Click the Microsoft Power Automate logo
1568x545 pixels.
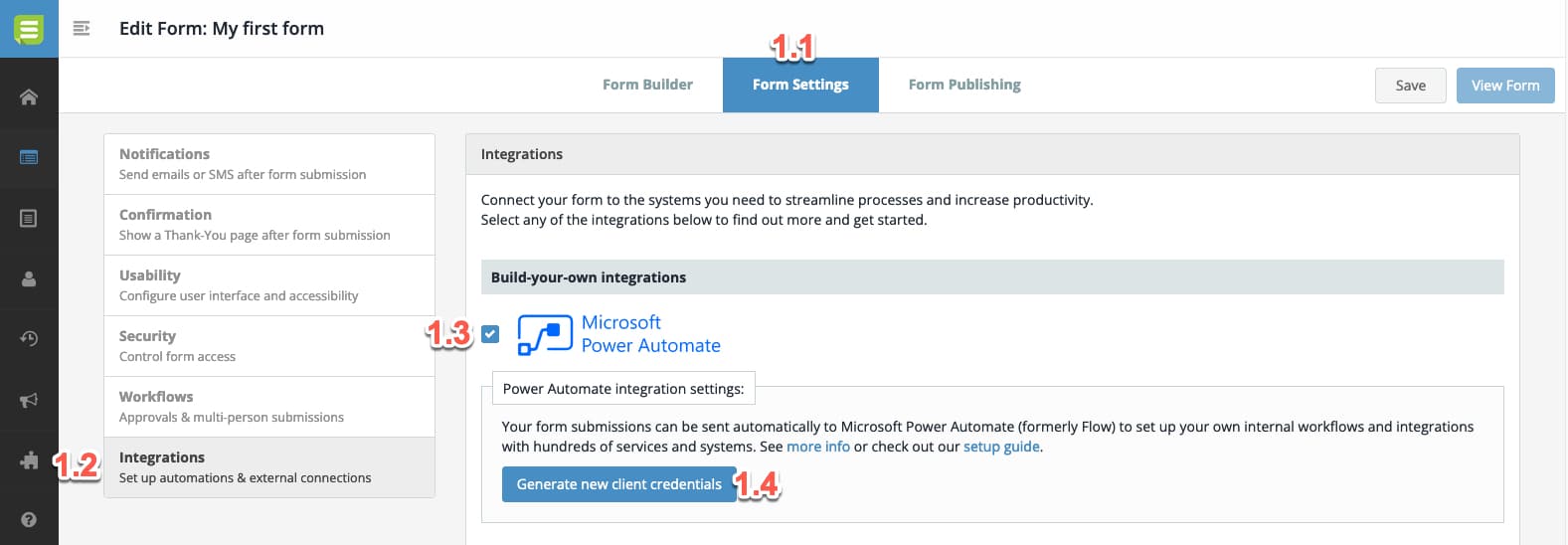(545, 335)
